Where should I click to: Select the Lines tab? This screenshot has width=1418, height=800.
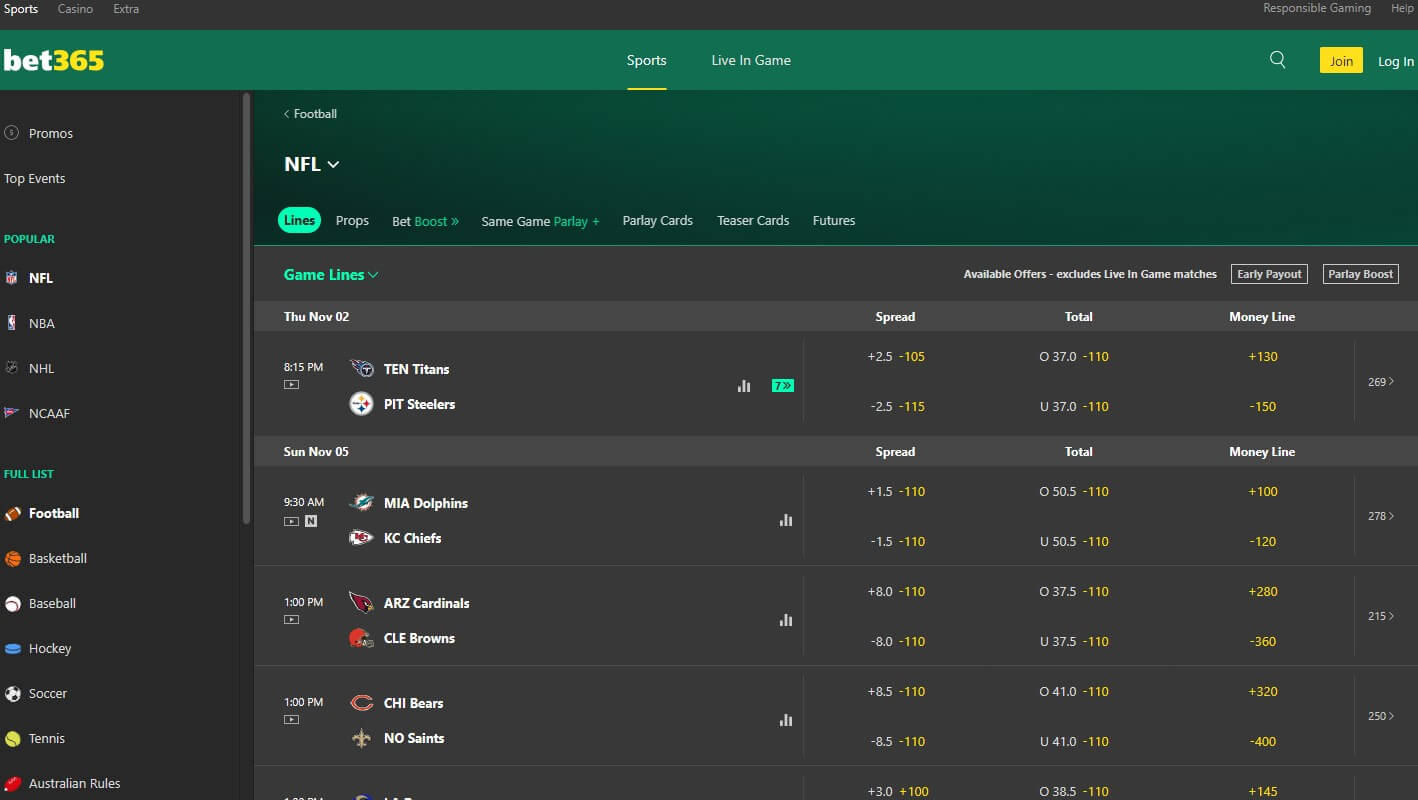pos(299,220)
